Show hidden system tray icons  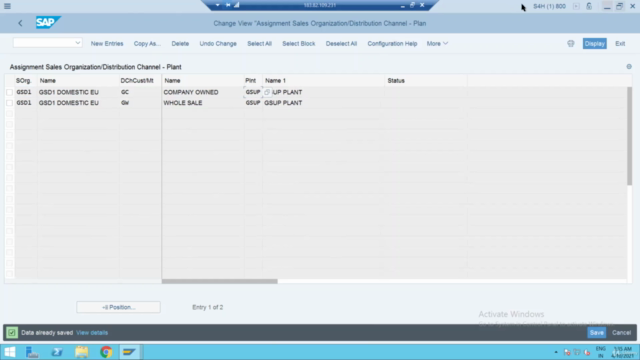(x=556, y=352)
